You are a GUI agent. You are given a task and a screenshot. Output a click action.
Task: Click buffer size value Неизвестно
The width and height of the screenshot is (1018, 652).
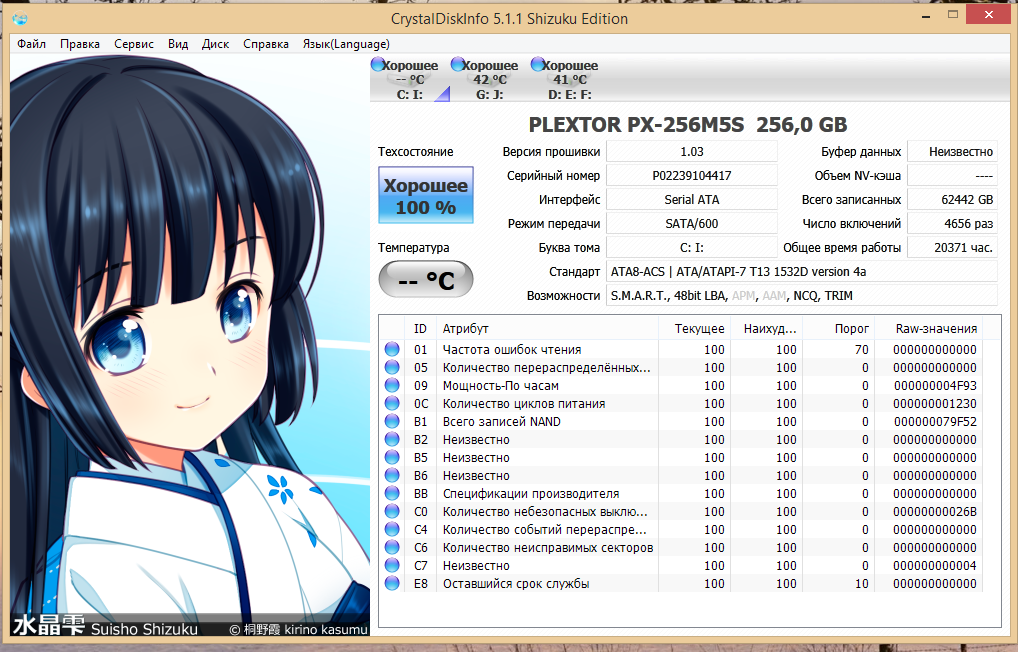pos(952,151)
